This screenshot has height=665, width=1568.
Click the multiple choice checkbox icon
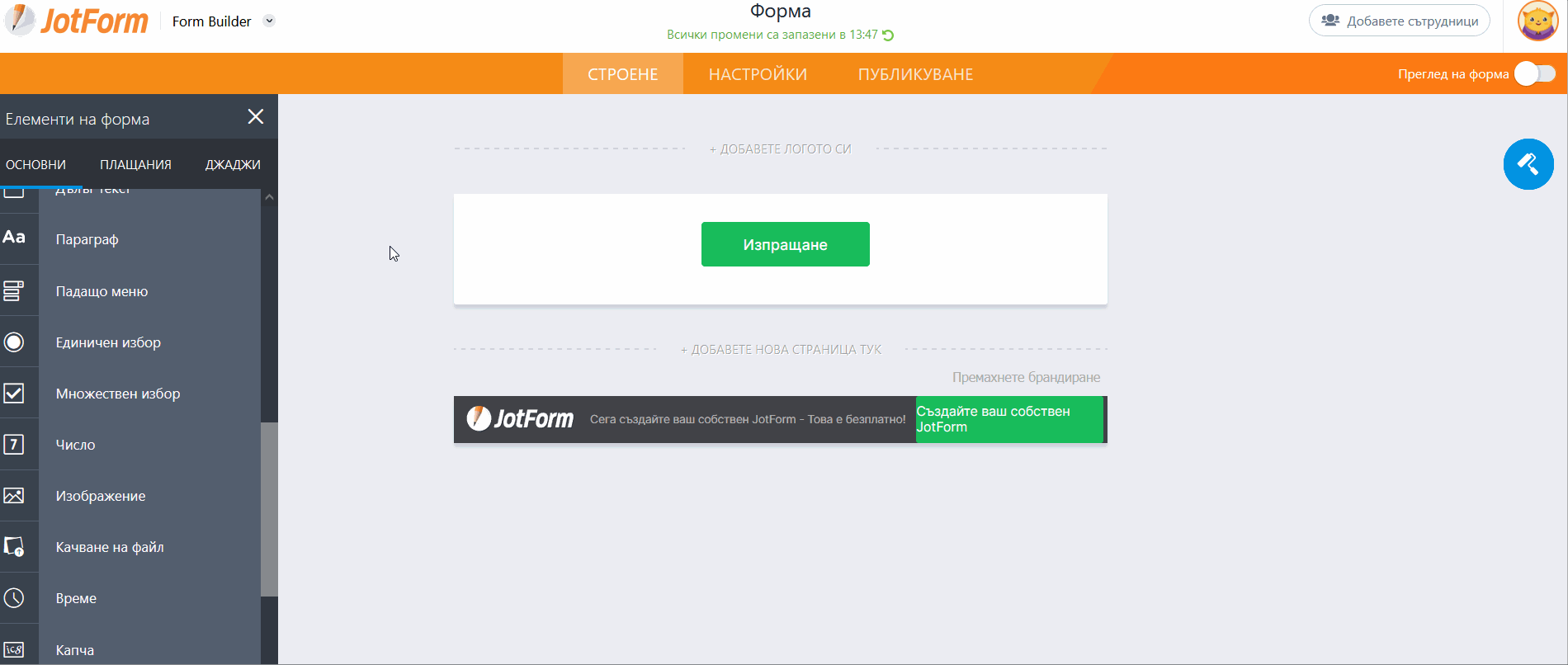pyautogui.click(x=15, y=393)
